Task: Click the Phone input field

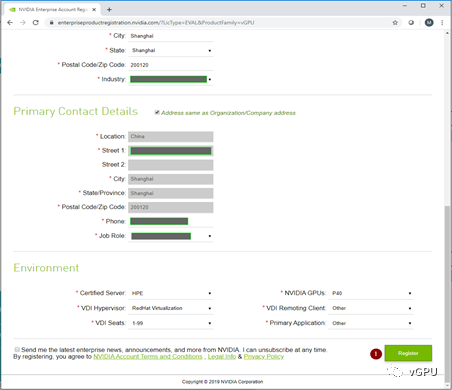Action: click(171, 221)
